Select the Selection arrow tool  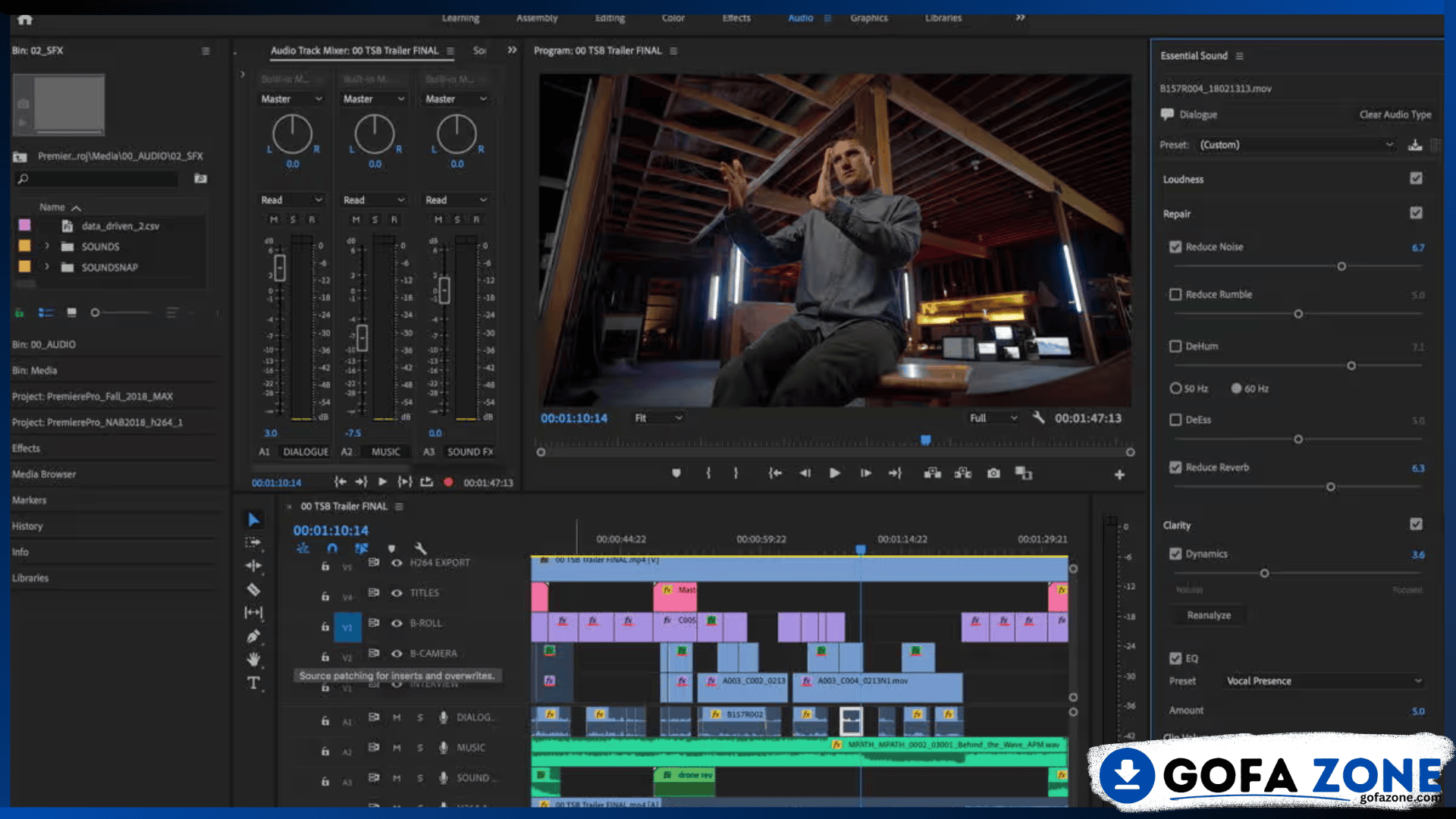[x=254, y=519]
